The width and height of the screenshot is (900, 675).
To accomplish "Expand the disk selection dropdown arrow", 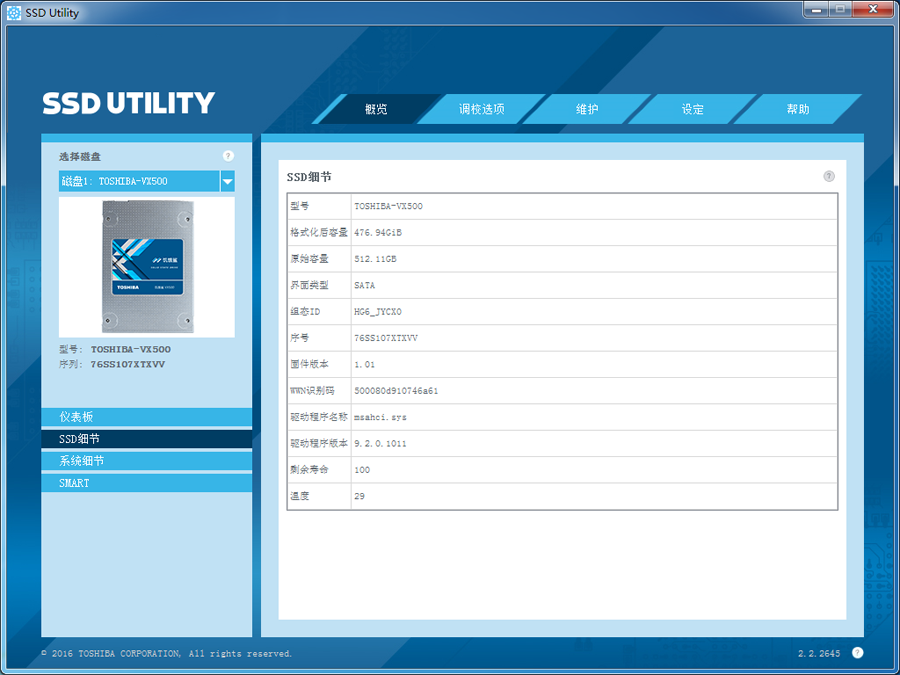I will [228, 181].
